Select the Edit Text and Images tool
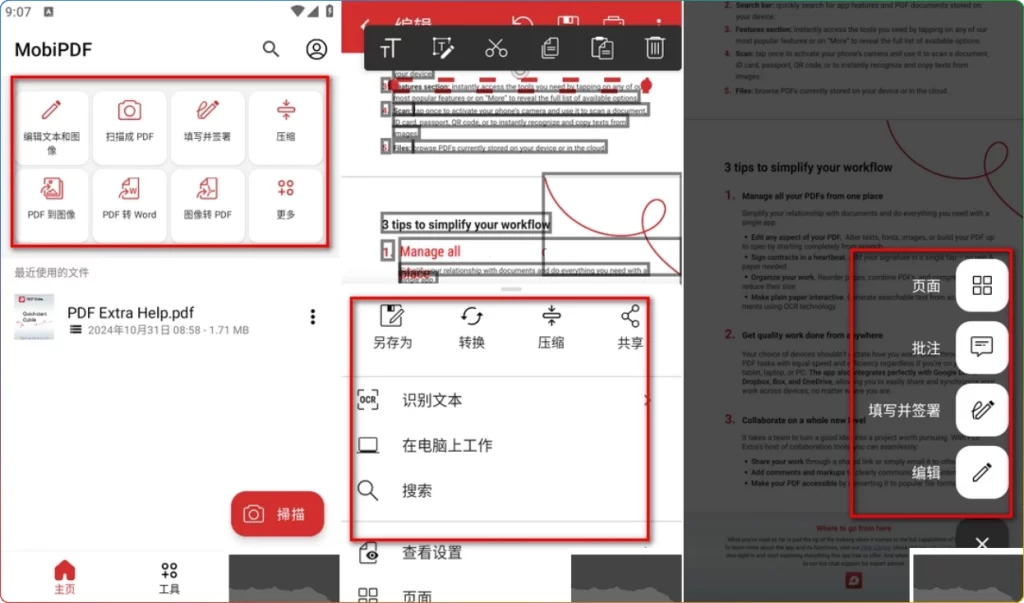The image size is (1024, 603). (51, 124)
